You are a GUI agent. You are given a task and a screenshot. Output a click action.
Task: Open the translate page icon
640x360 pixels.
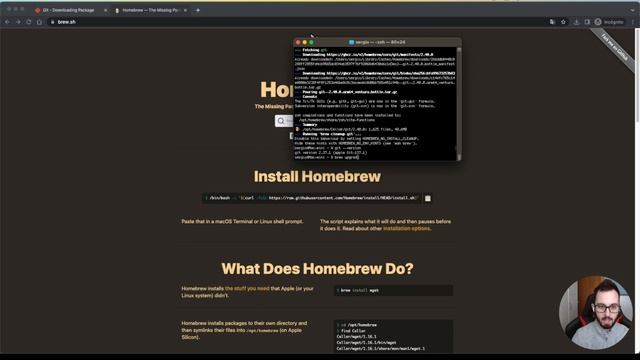(x=552, y=22)
